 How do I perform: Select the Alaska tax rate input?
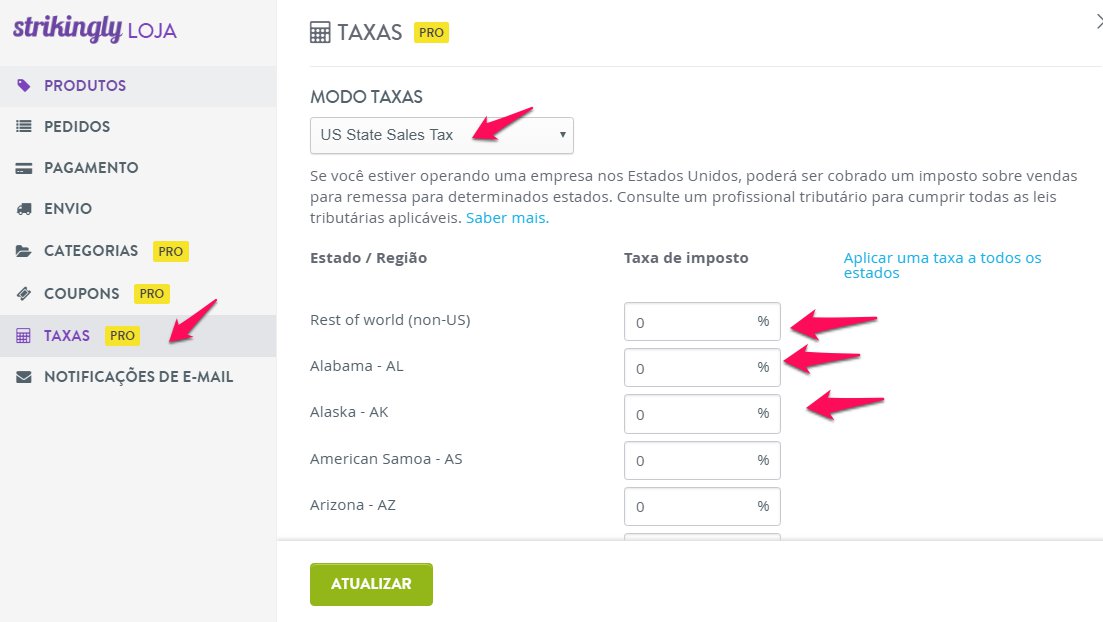702,414
